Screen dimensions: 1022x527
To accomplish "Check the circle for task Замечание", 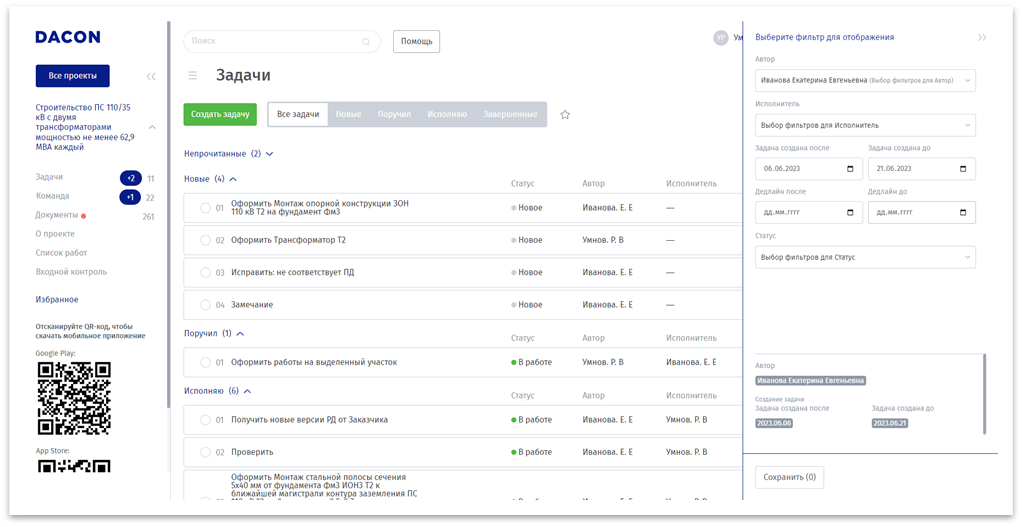I will (x=205, y=305).
